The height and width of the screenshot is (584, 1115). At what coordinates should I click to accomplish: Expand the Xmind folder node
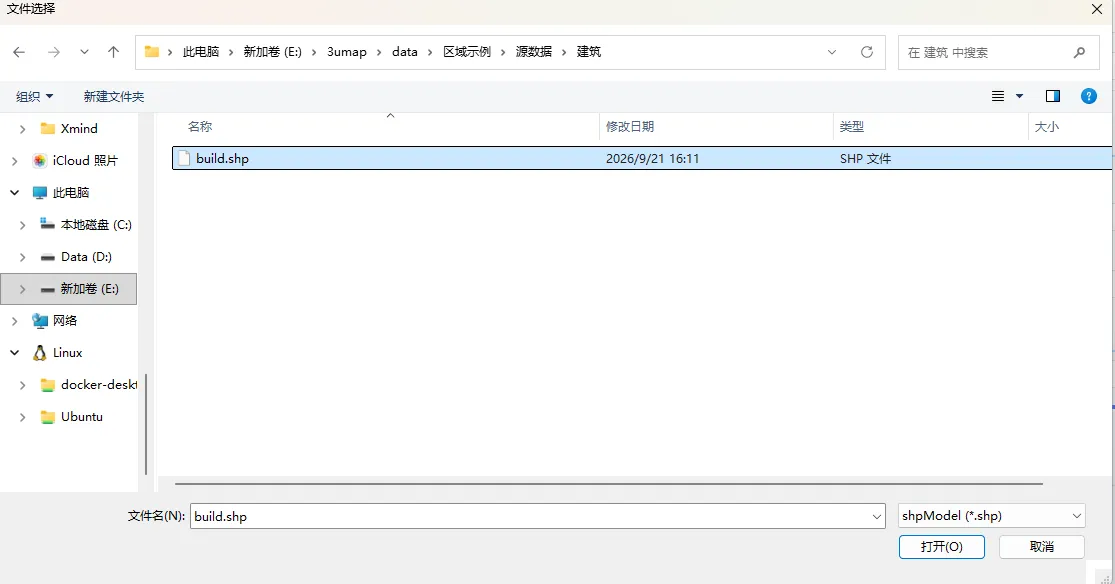coord(22,129)
